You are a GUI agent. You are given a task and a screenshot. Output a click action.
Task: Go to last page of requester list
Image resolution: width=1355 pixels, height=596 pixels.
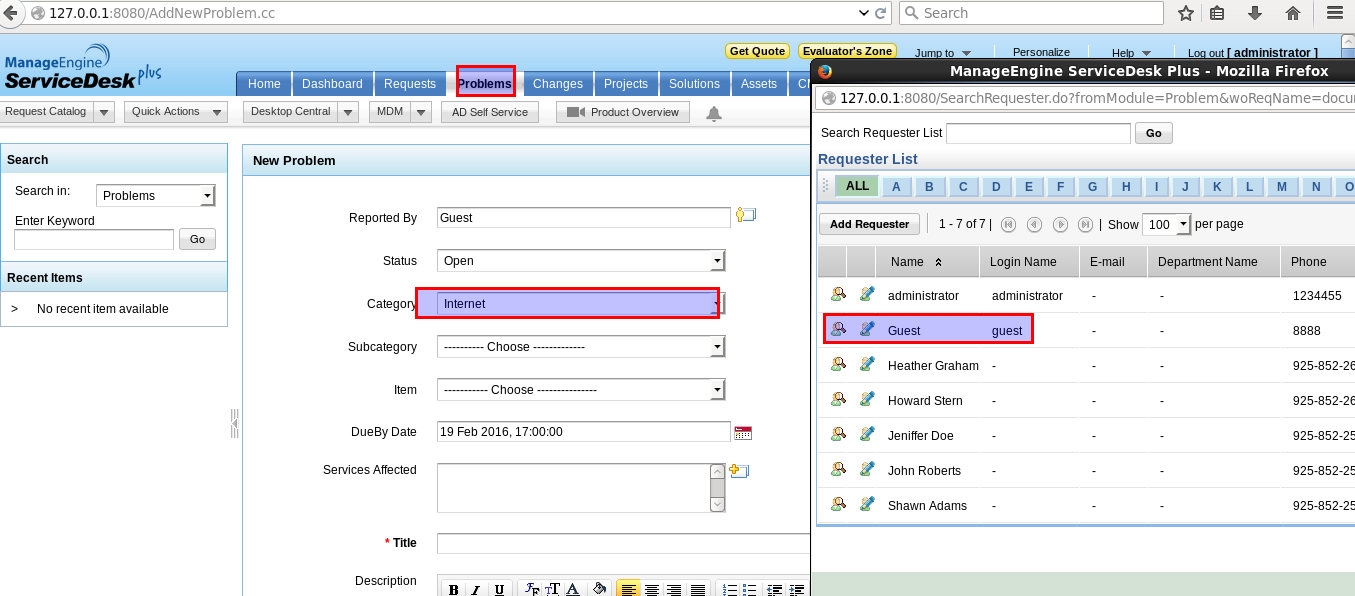1085,225
